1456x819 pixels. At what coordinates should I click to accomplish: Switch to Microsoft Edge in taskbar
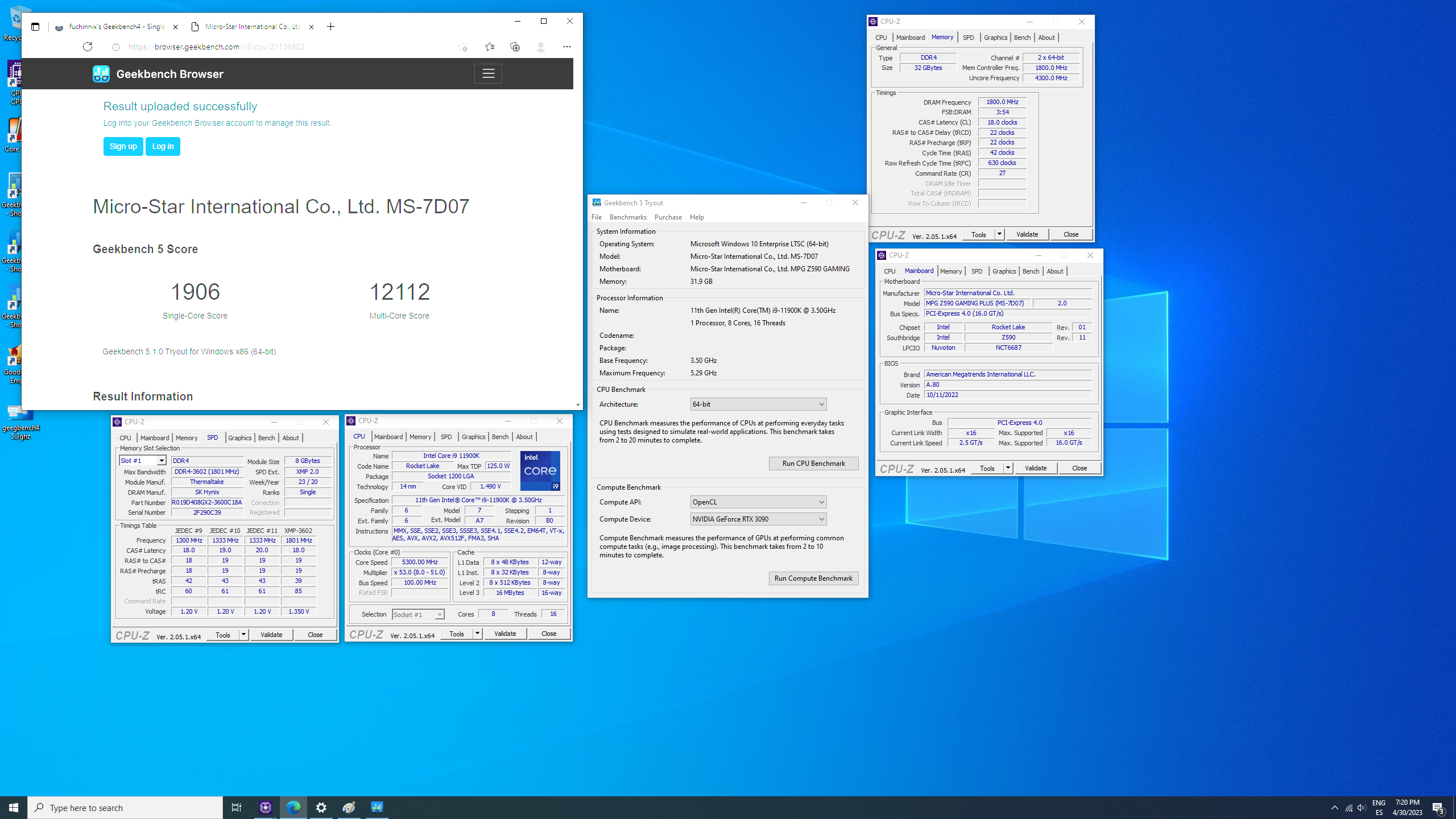coord(293,807)
